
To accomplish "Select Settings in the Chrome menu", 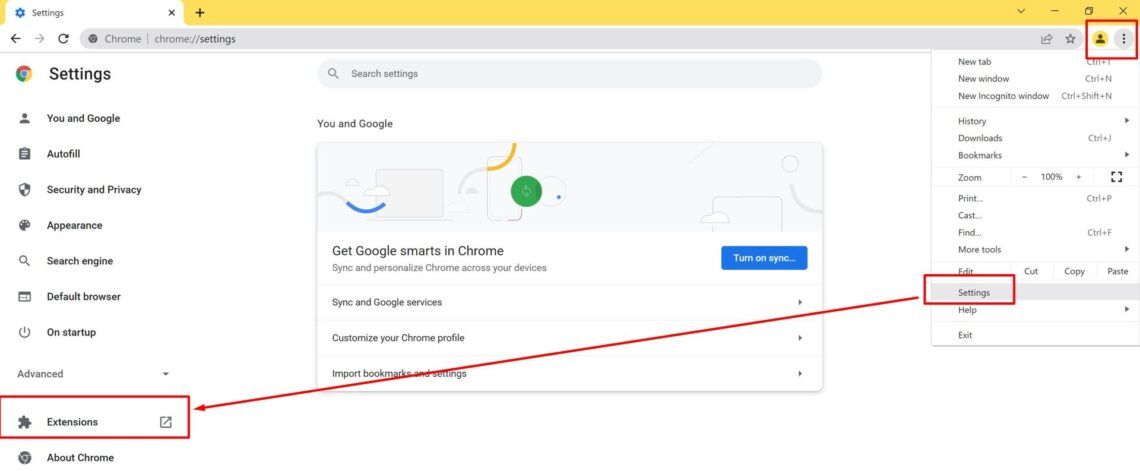I will (973, 292).
